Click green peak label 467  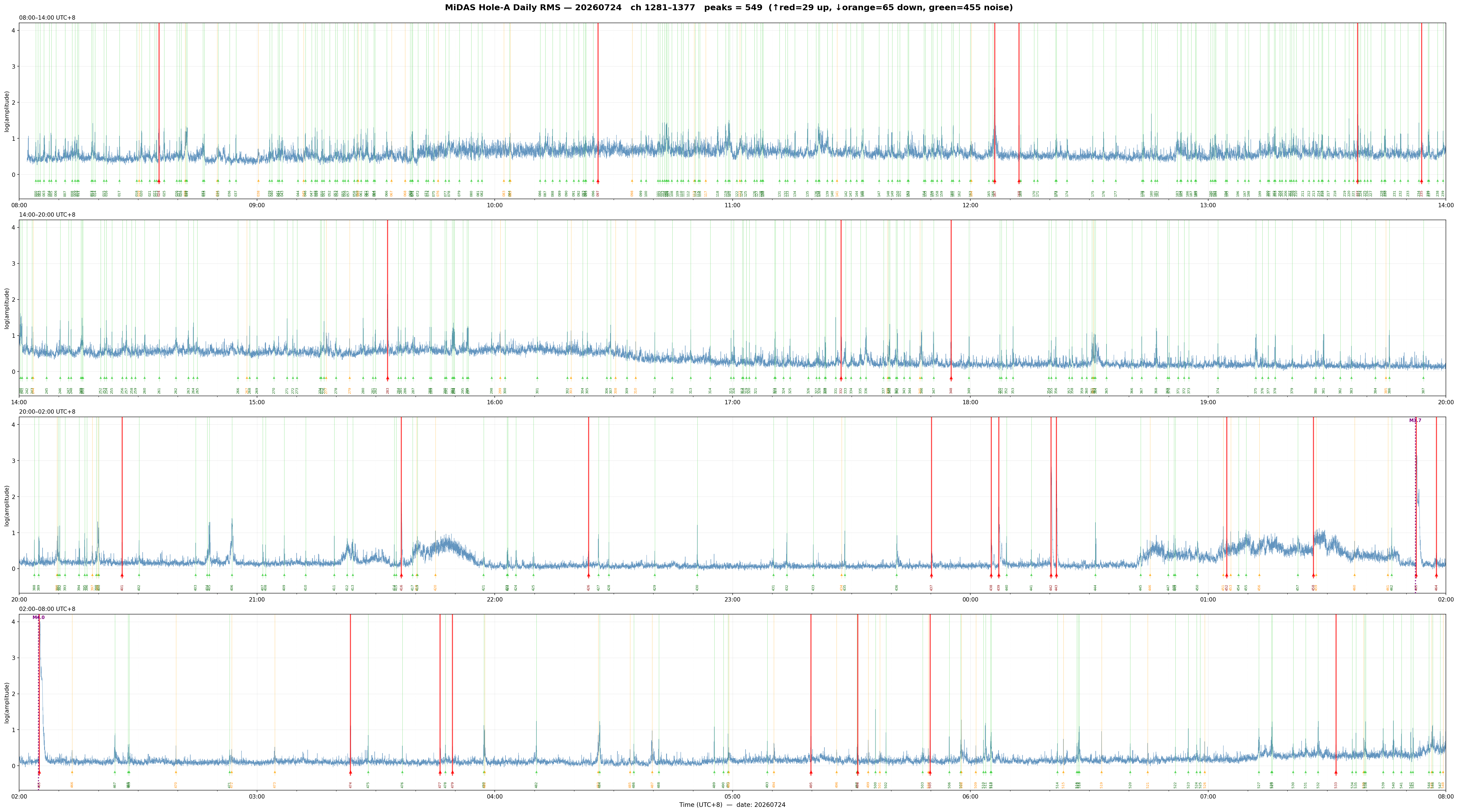tap(115, 785)
